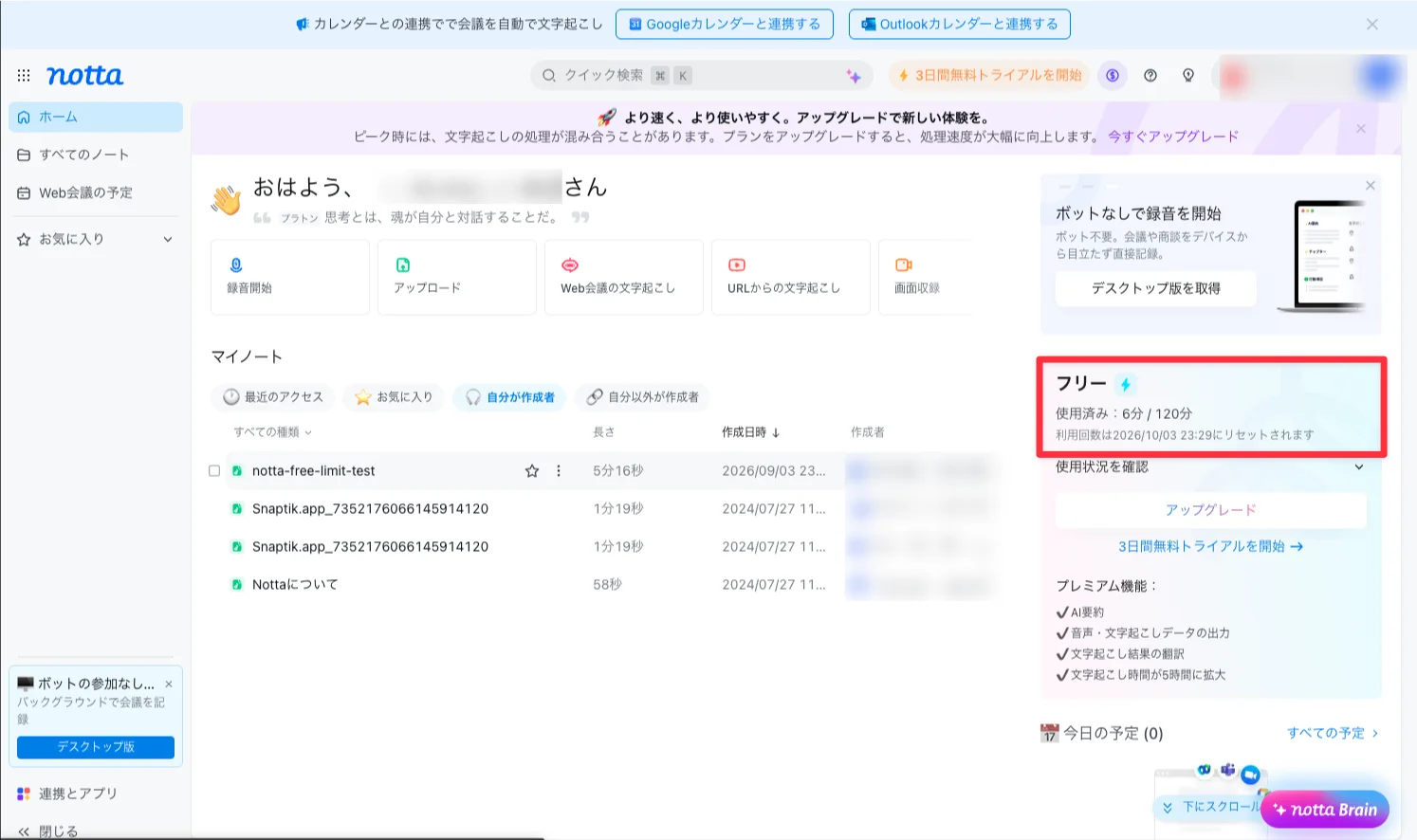Click すべての予定 link
The image size is (1417, 840).
point(1333,733)
